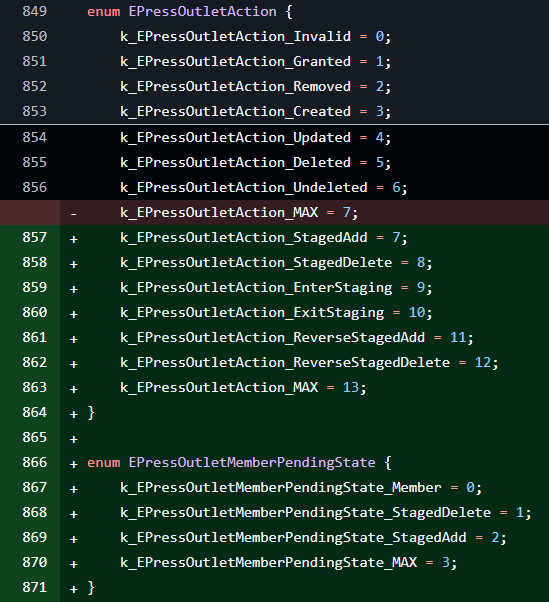
Task: Click the minus marker on the removed line
Action: [73, 213]
